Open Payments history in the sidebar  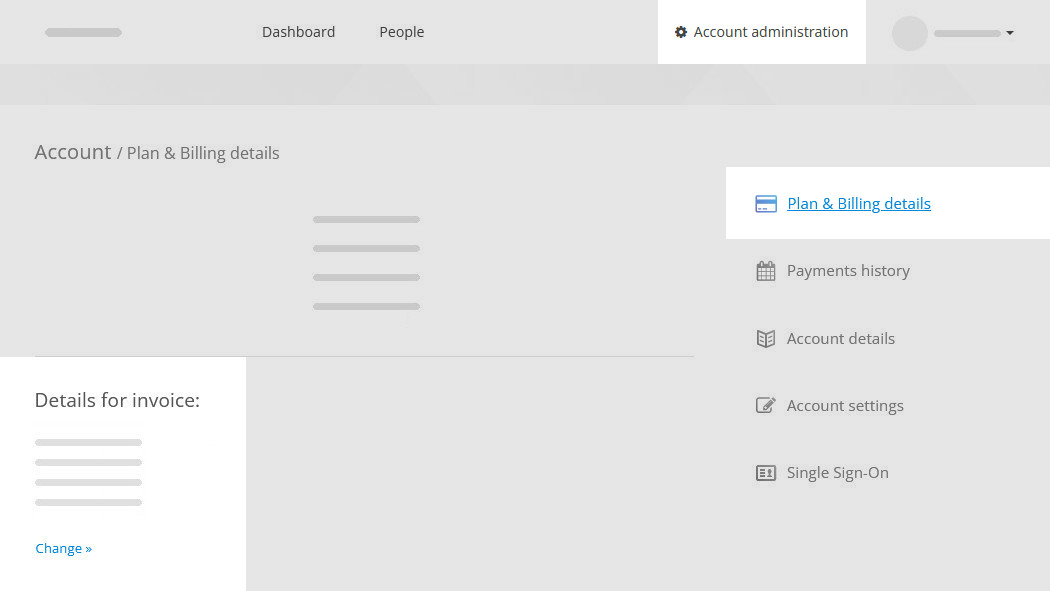(848, 271)
